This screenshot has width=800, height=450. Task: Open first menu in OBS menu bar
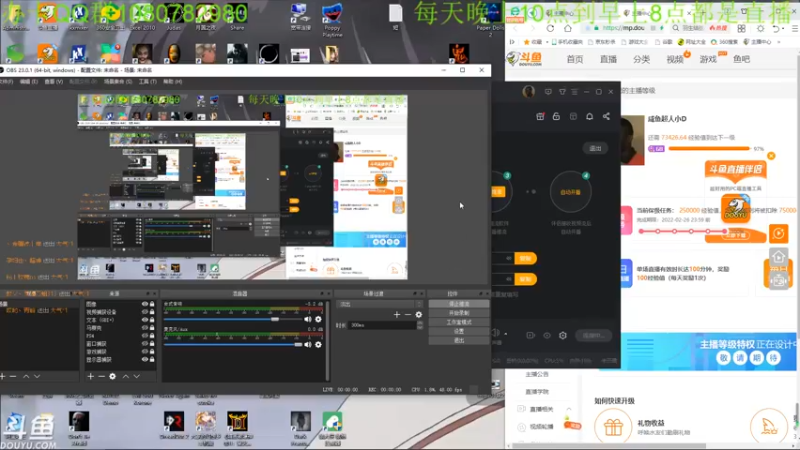click(x=7, y=82)
